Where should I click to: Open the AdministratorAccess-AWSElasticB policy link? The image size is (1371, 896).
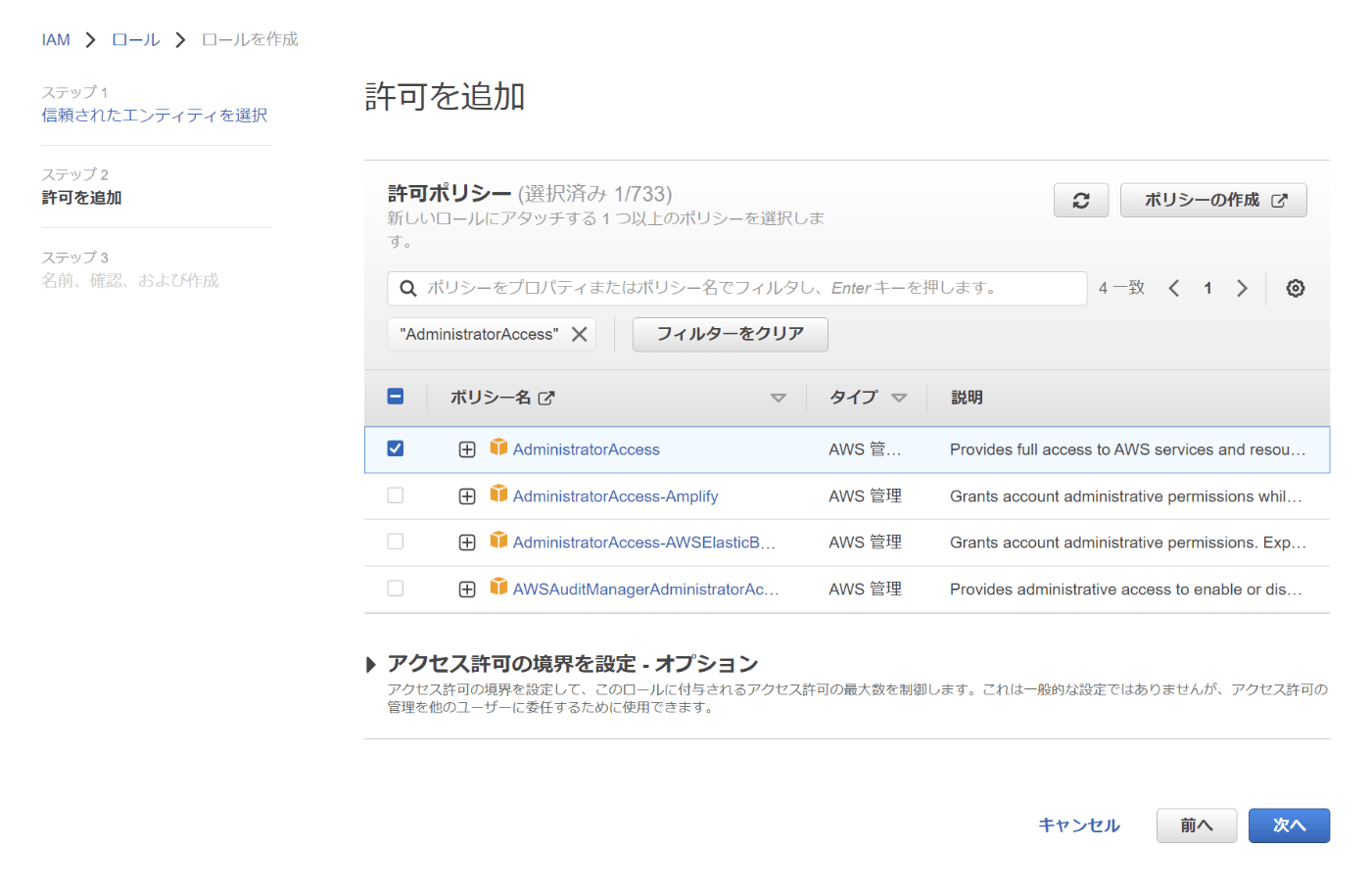point(644,542)
